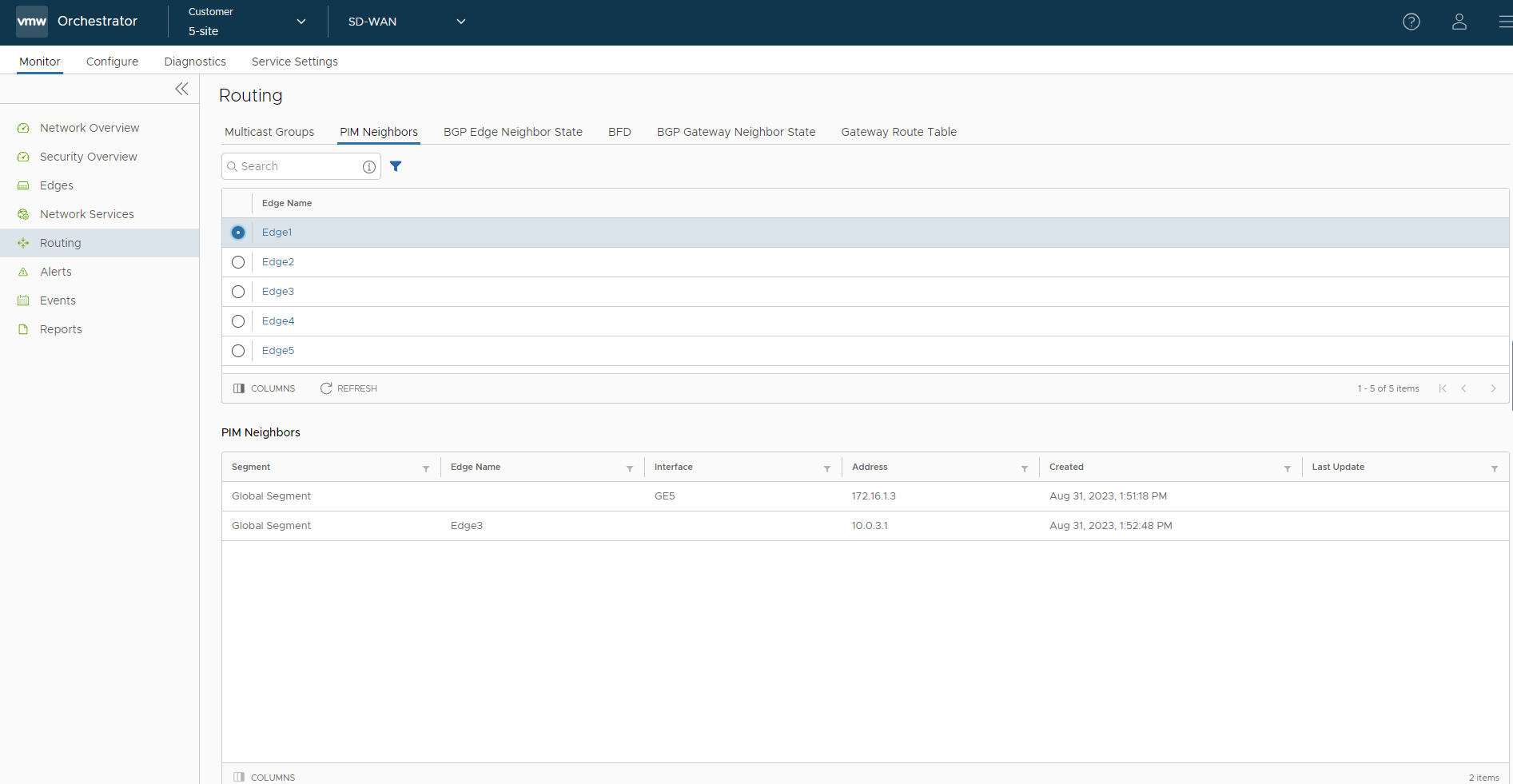Select the Edge2 radio button
Screen dimensions: 1513x784
(x=238, y=262)
